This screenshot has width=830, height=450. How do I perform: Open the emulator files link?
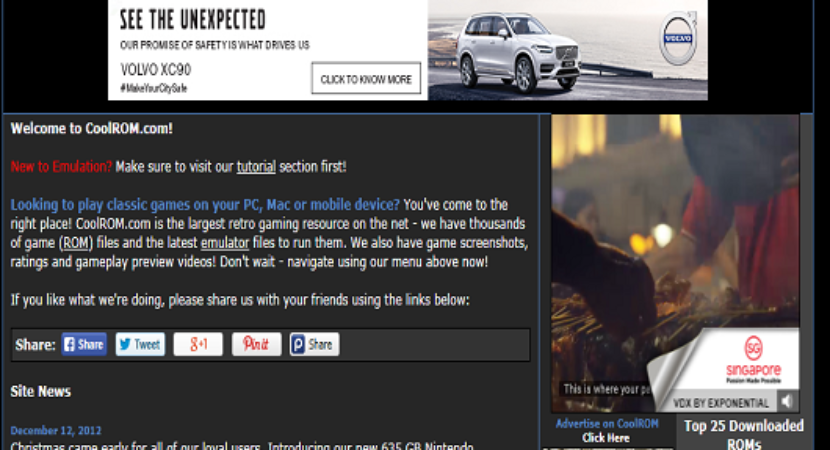tap(225, 243)
